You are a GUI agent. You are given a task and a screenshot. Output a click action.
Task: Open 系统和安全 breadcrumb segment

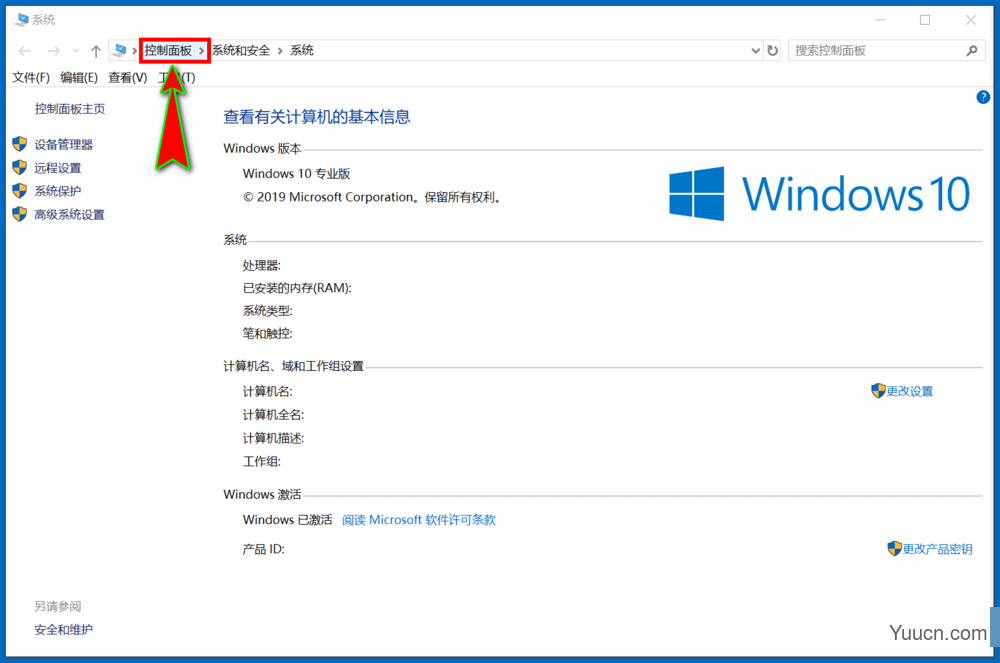(241, 50)
